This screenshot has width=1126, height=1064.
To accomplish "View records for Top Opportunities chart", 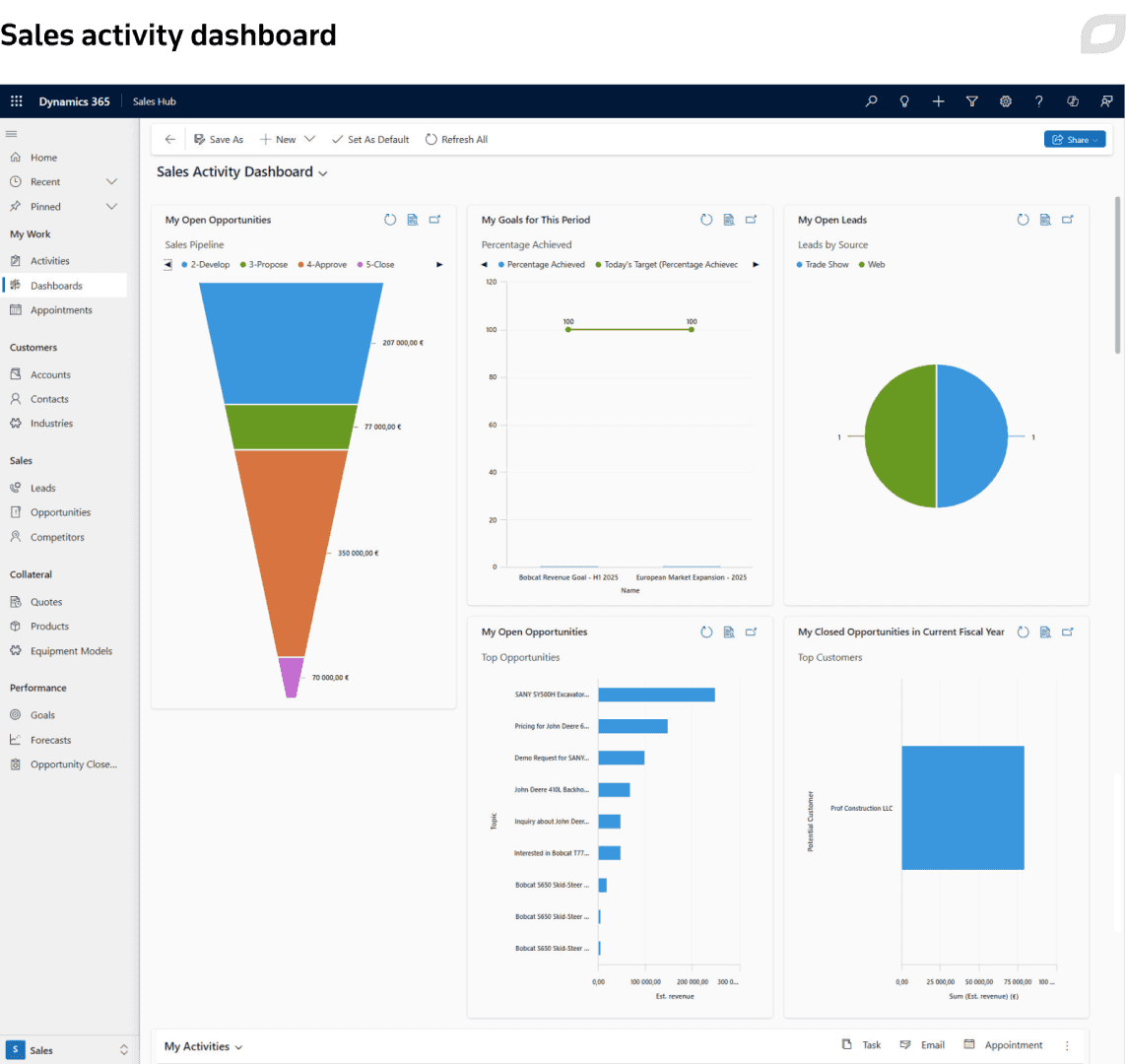I will (729, 632).
